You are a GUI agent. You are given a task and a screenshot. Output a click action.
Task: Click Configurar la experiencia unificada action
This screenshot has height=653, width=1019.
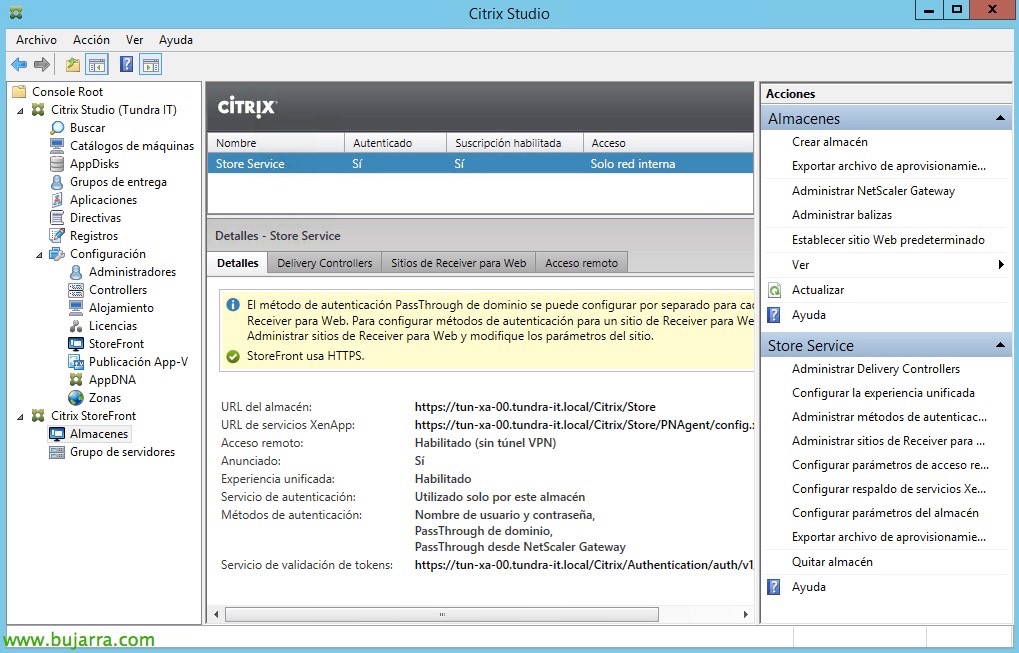[883, 392]
